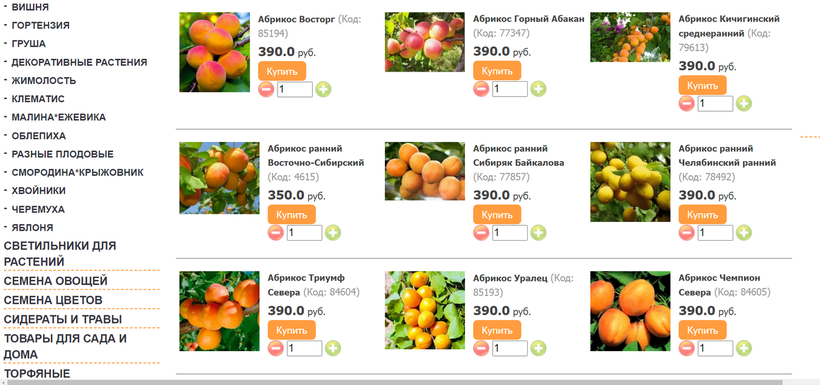The height and width of the screenshot is (385, 820).
Task: Open СВЕТИЛЬНИКИ ДЛЯ РАСТЕНИЙ section
Action: click(60, 253)
